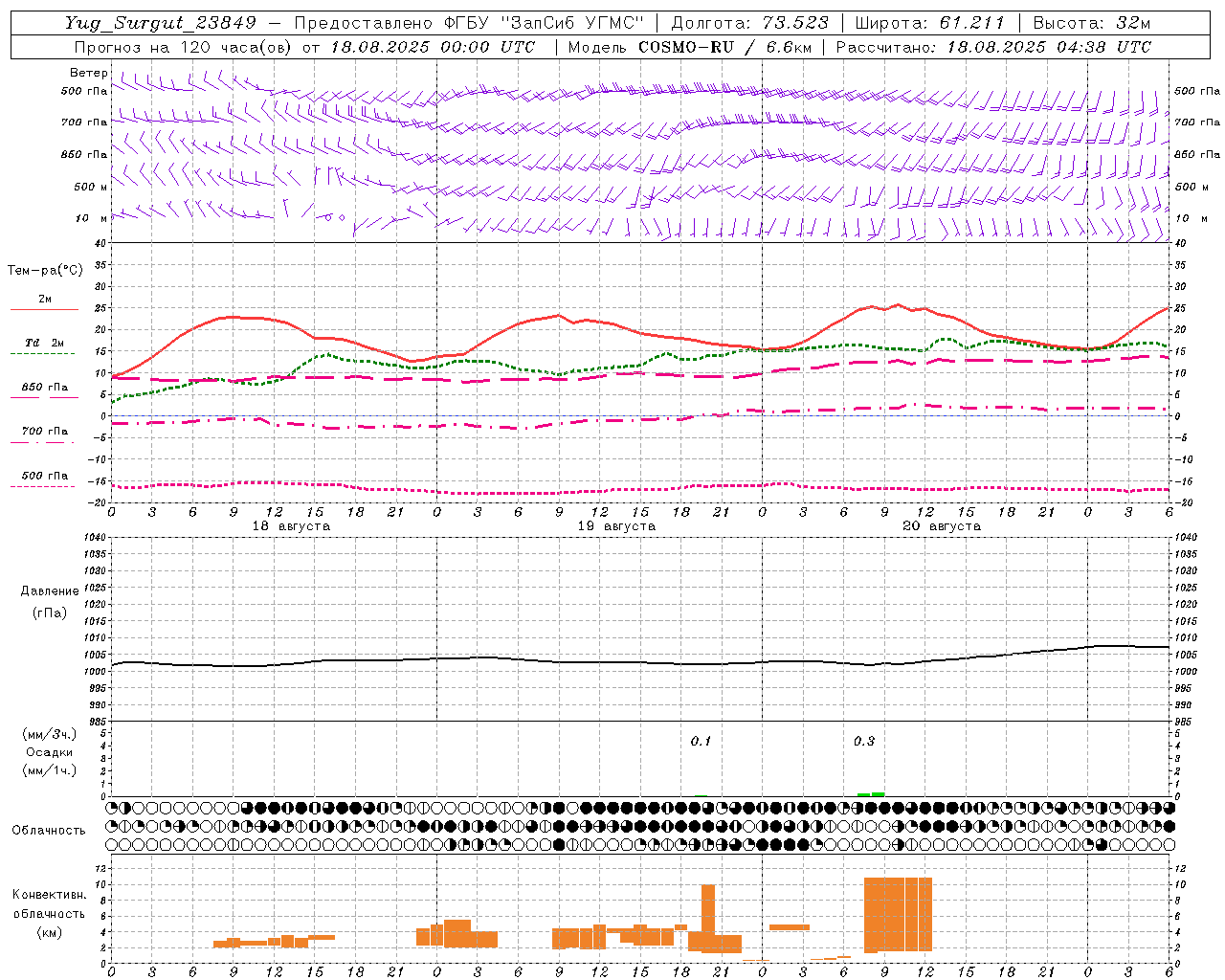The height and width of the screenshot is (980, 1225).
Task: Click the 18 августа date label
Action: pyautogui.click(x=291, y=526)
